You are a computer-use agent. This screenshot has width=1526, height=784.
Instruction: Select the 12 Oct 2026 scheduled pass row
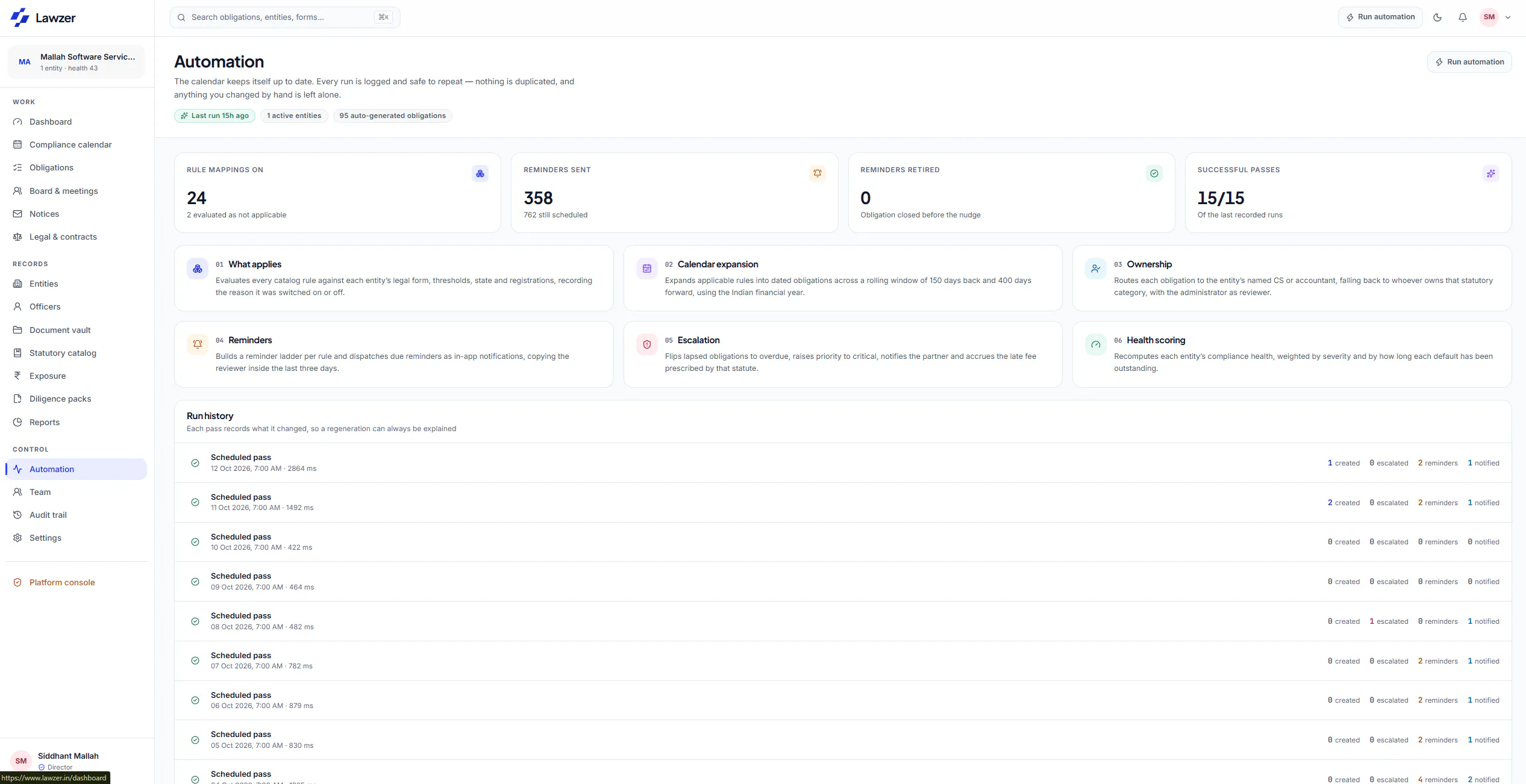(843, 463)
